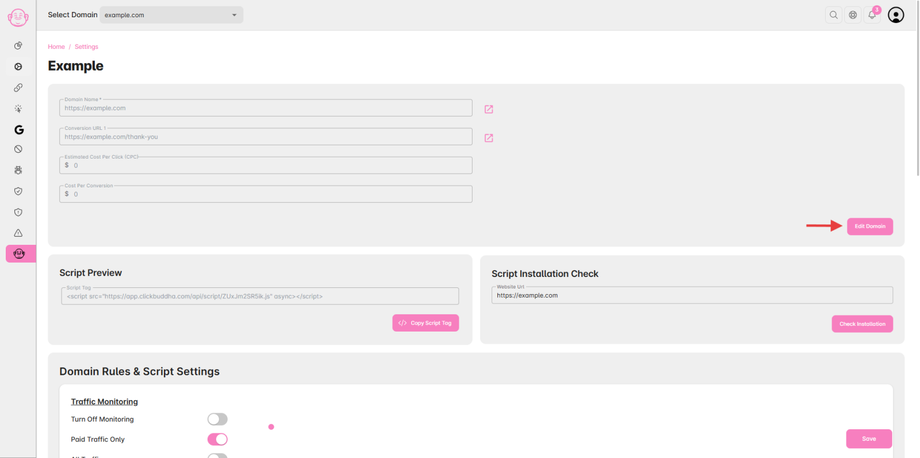
Task: Open the shield alert sidebar icon
Action: coord(18,212)
